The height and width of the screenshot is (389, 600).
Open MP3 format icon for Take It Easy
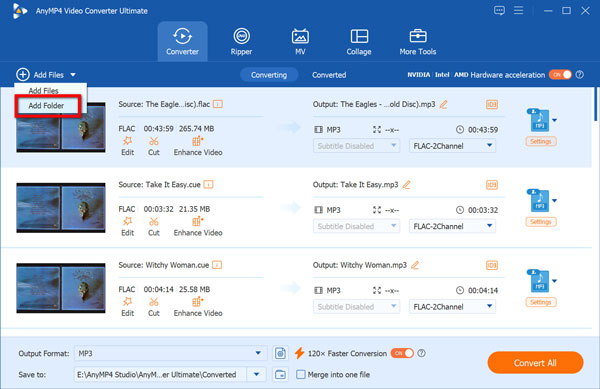[540, 200]
